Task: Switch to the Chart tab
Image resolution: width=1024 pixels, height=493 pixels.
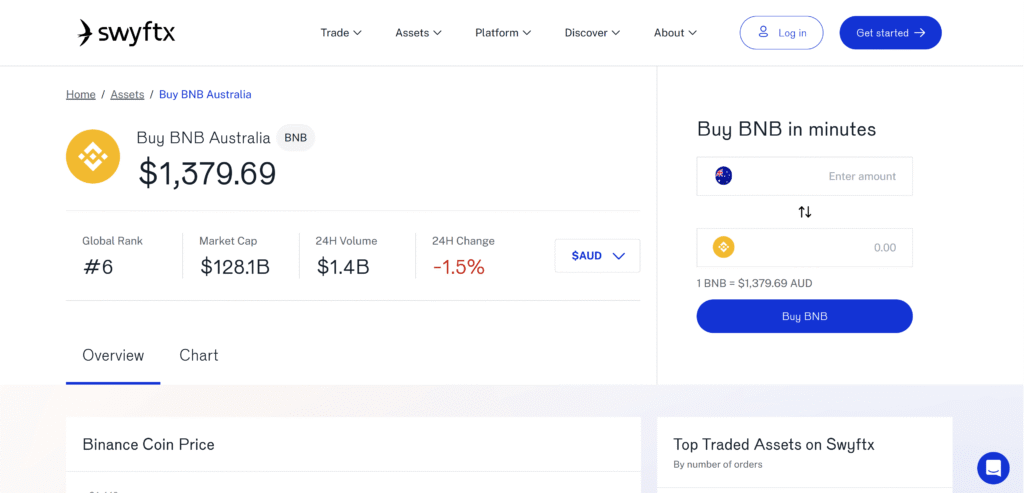Action: point(199,355)
